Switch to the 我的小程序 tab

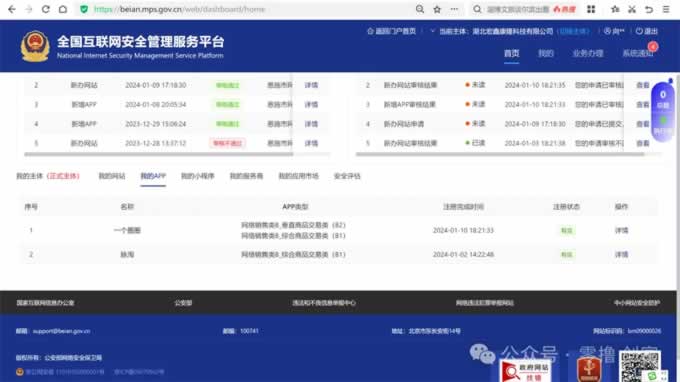click(x=197, y=176)
